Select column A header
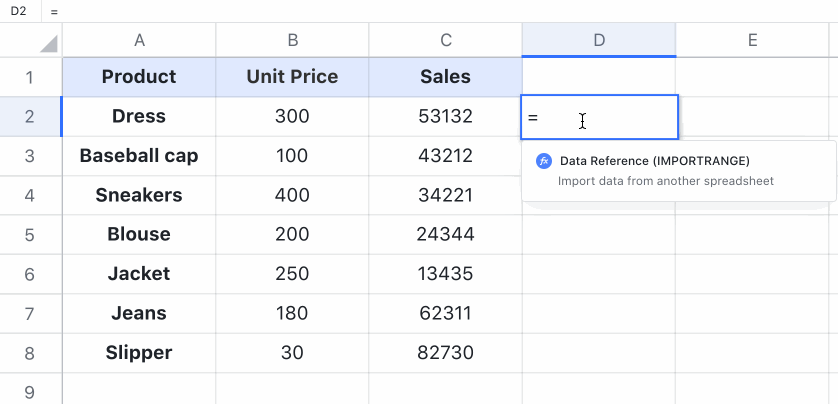The height and width of the screenshot is (404, 838). 139,40
